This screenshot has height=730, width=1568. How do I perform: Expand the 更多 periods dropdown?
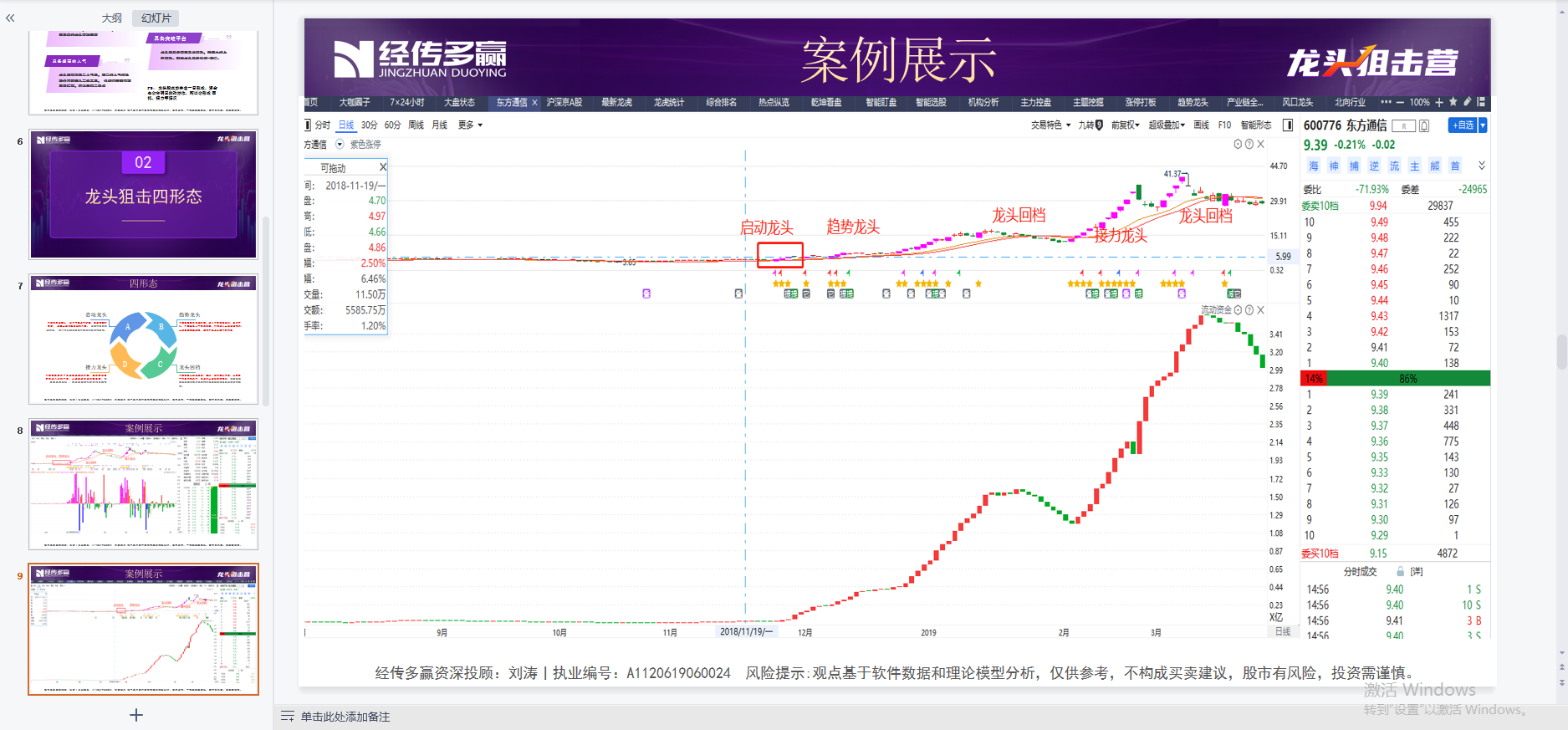(x=471, y=125)
